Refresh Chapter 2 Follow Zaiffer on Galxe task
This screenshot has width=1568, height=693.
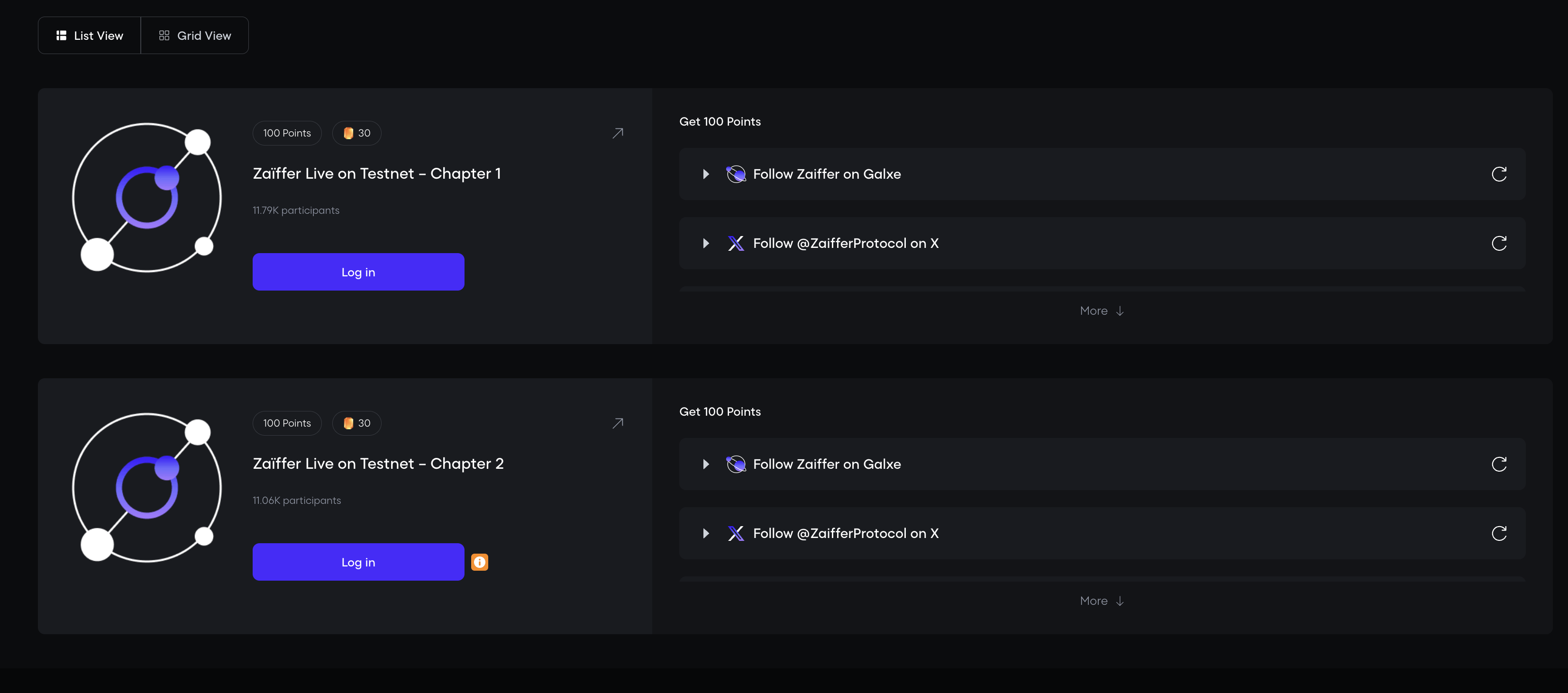point(1499,465)
